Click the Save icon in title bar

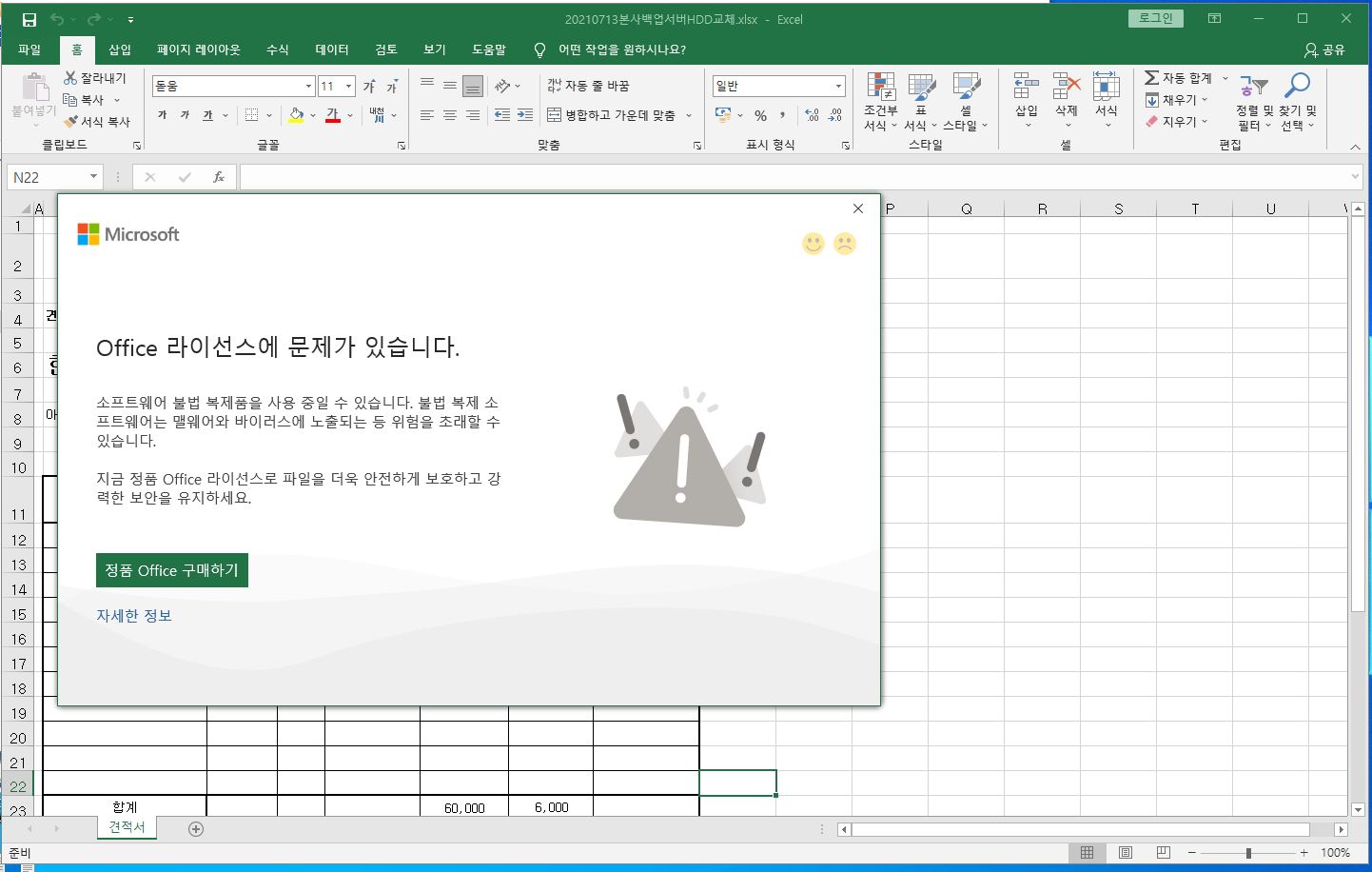(29, 19)
